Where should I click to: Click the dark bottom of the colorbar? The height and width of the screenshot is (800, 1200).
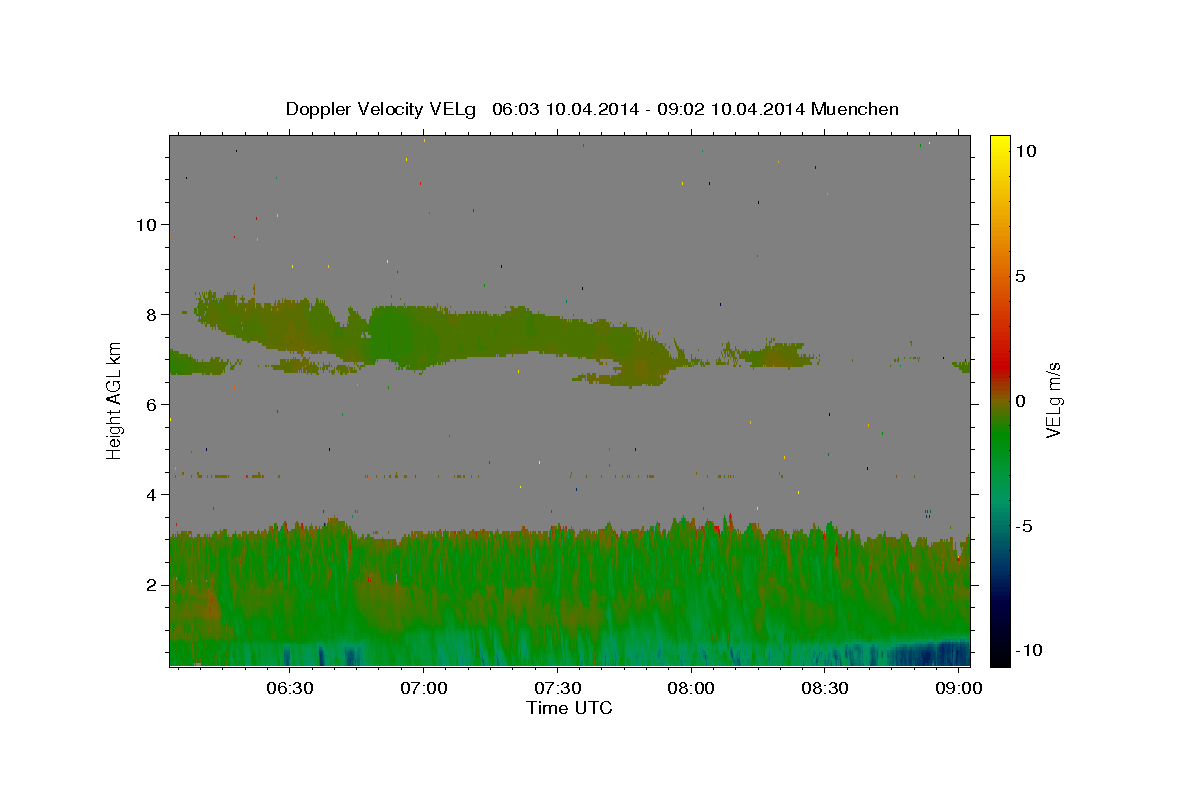pyautogui.click(x=1000, y=655)
